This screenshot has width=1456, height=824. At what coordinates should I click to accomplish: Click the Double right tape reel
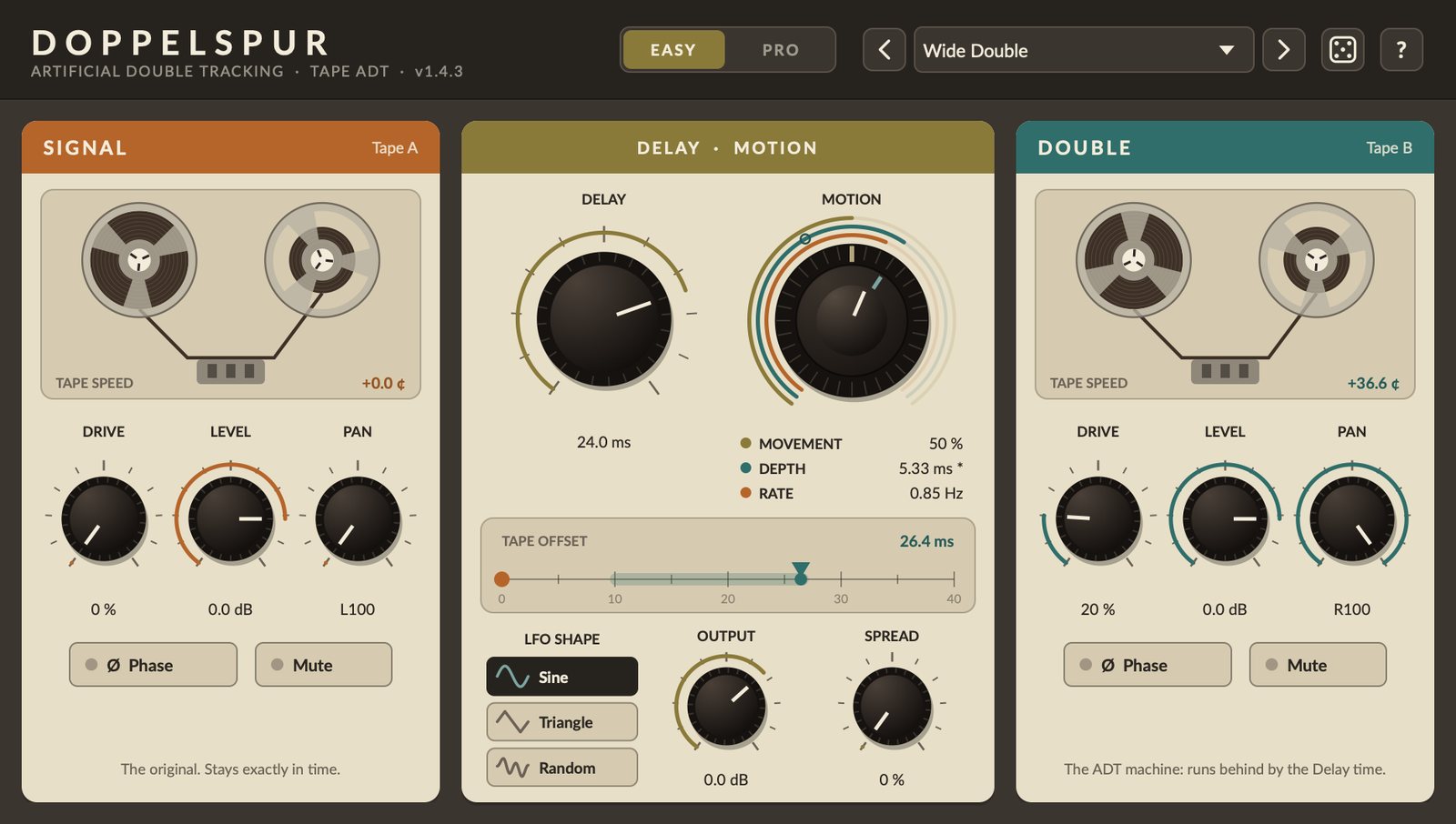click(1317, 260)
